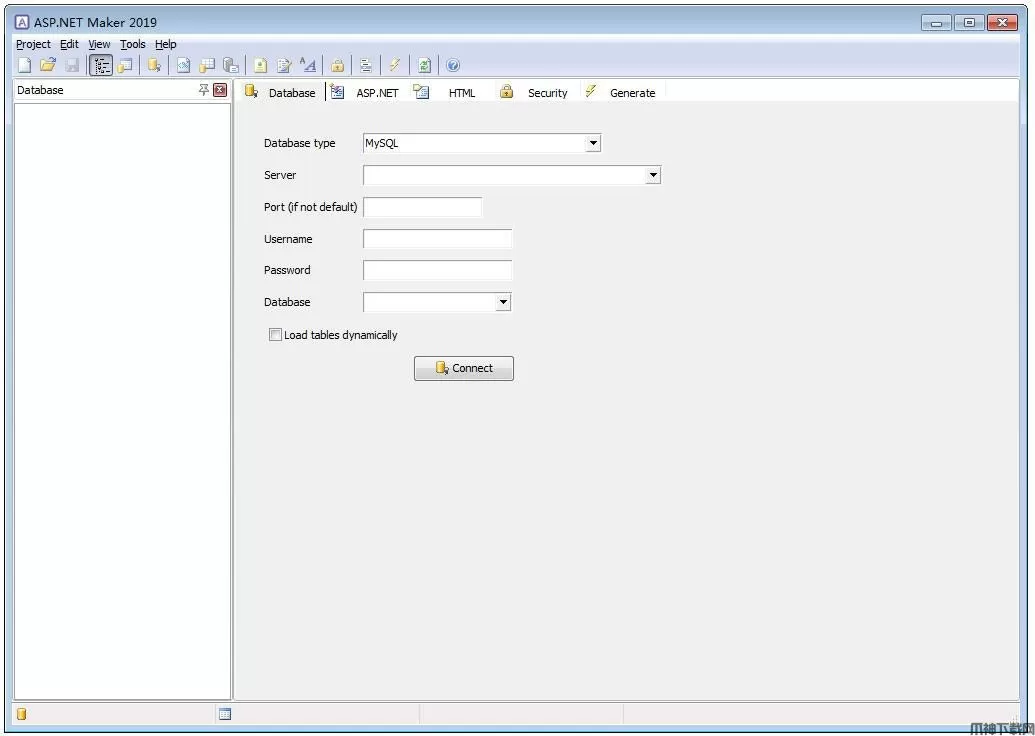Click the database connection toolbar icon

pyautogui.click(x=154, y=65)
